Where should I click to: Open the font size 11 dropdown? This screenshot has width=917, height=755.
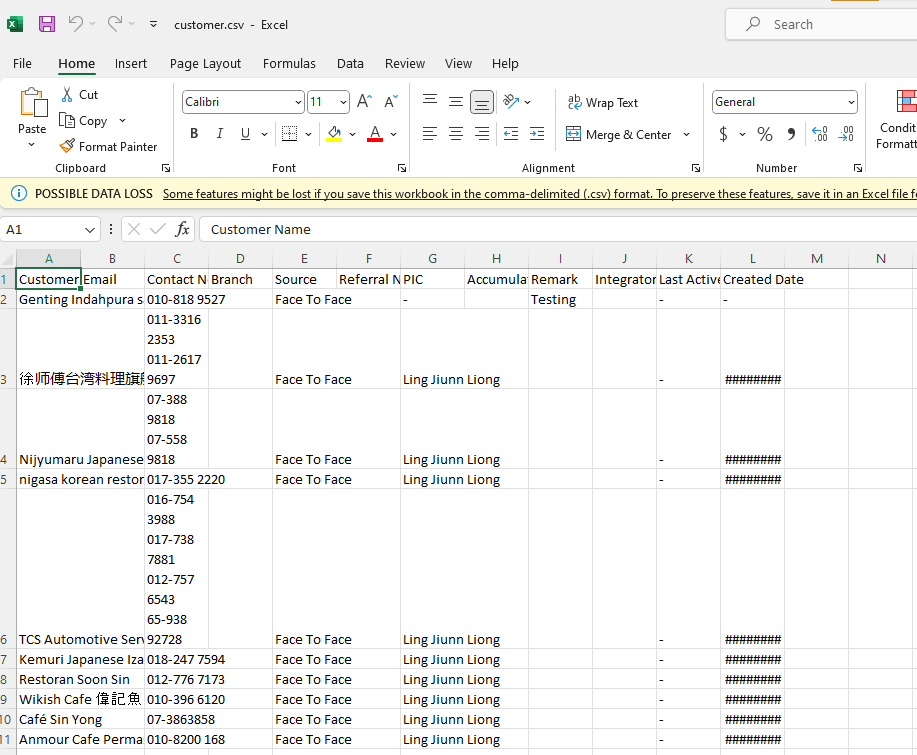tap(343, 102)
